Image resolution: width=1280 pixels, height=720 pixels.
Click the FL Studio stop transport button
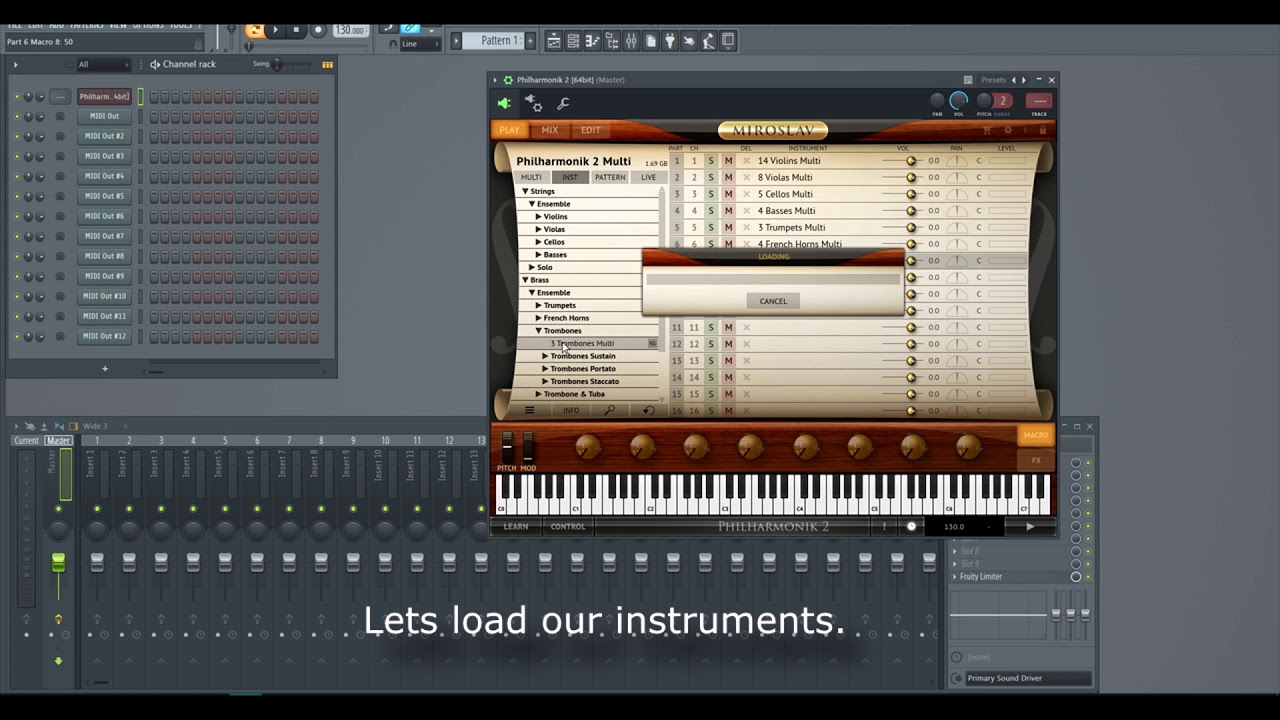point(296,30)
